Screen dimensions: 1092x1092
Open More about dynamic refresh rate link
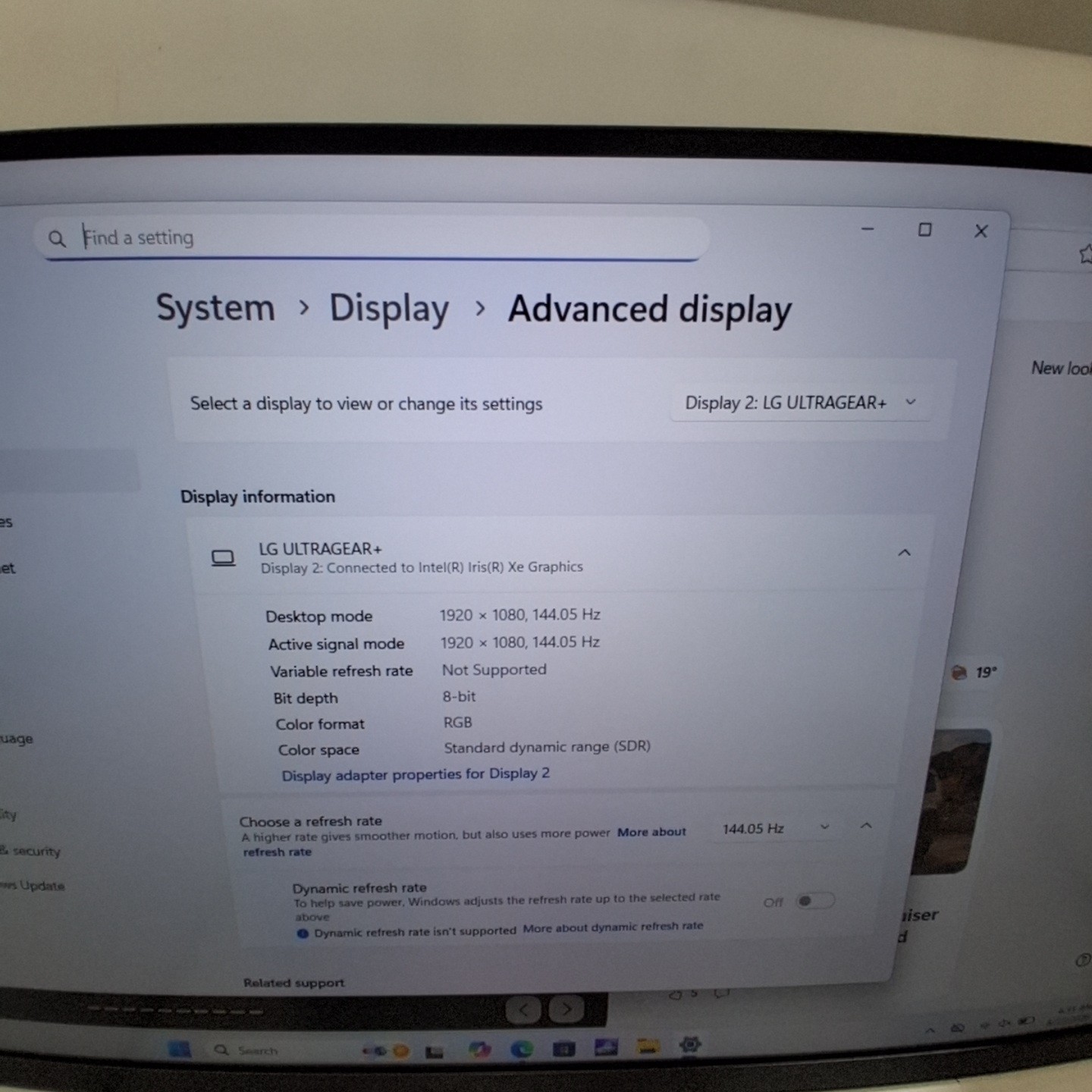click(x=613, y=927)
